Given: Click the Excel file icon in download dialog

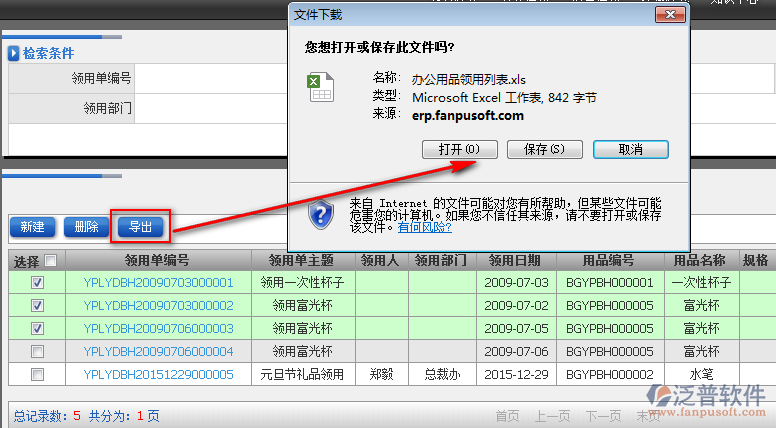Looking at the screenshot, I should coord(321,88).
